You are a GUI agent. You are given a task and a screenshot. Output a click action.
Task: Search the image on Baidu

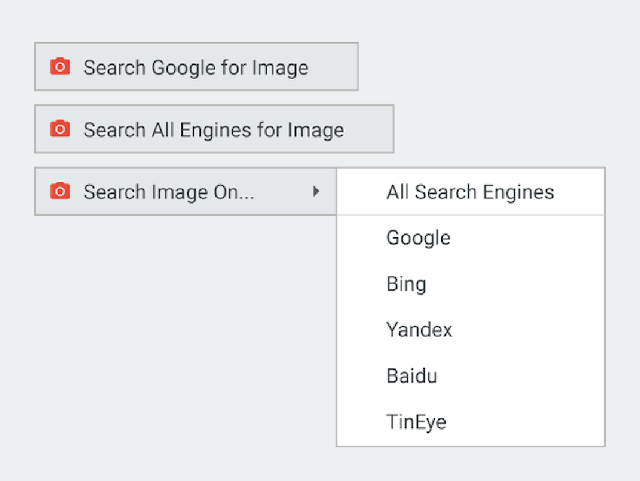471,376
